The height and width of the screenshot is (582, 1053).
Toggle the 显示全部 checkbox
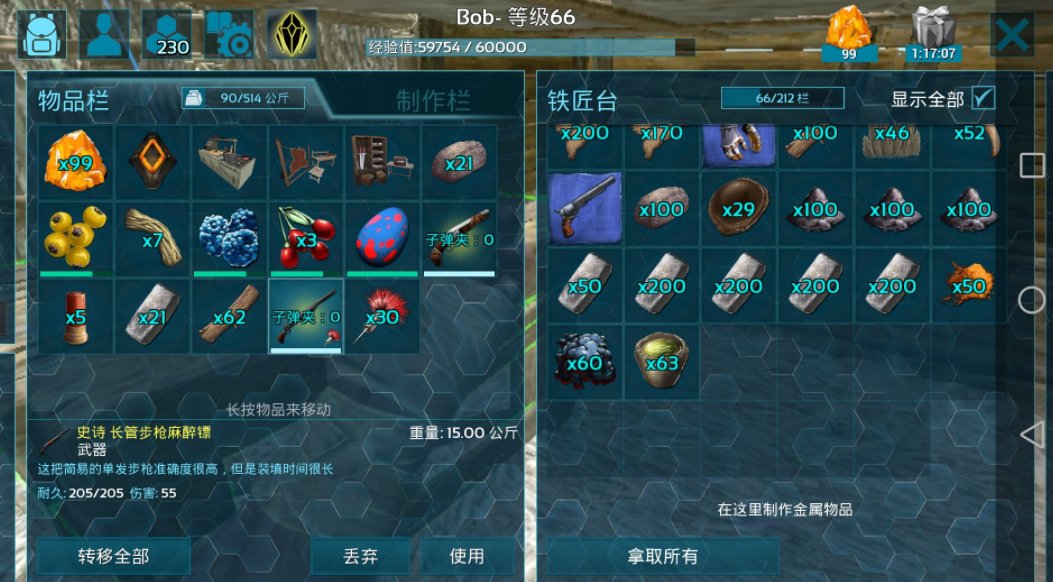pos(983,98)
